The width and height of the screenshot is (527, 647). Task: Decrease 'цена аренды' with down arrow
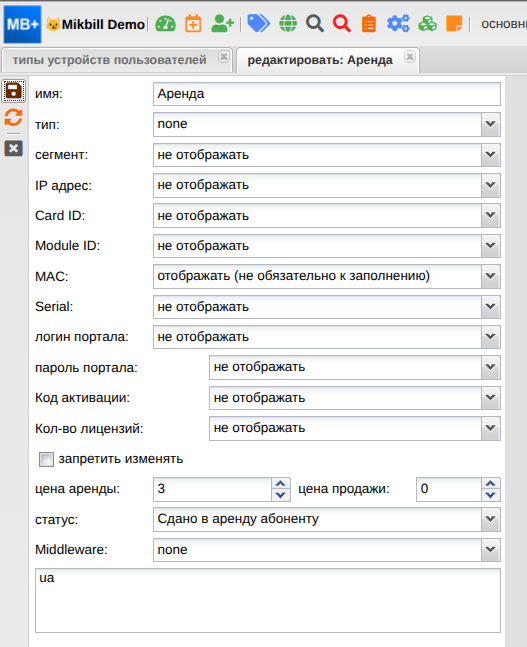(x=281, y=495)
